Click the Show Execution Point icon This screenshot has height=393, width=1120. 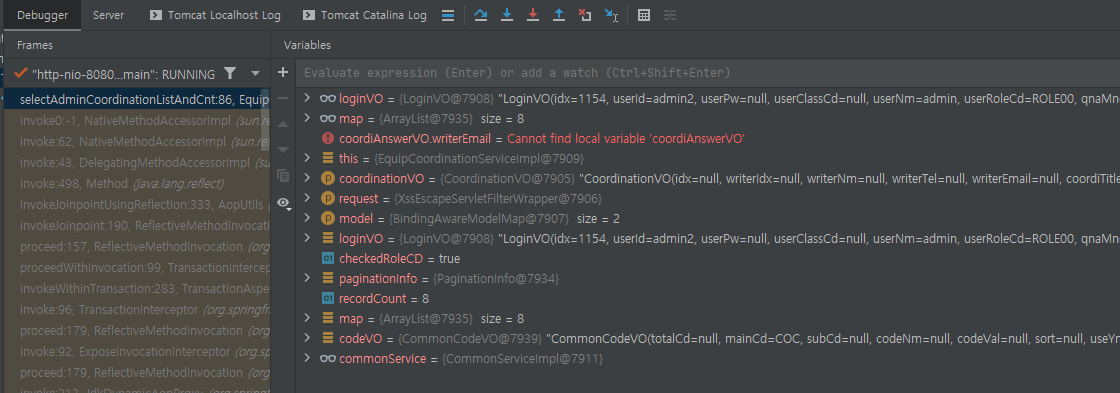coord(448,15)
